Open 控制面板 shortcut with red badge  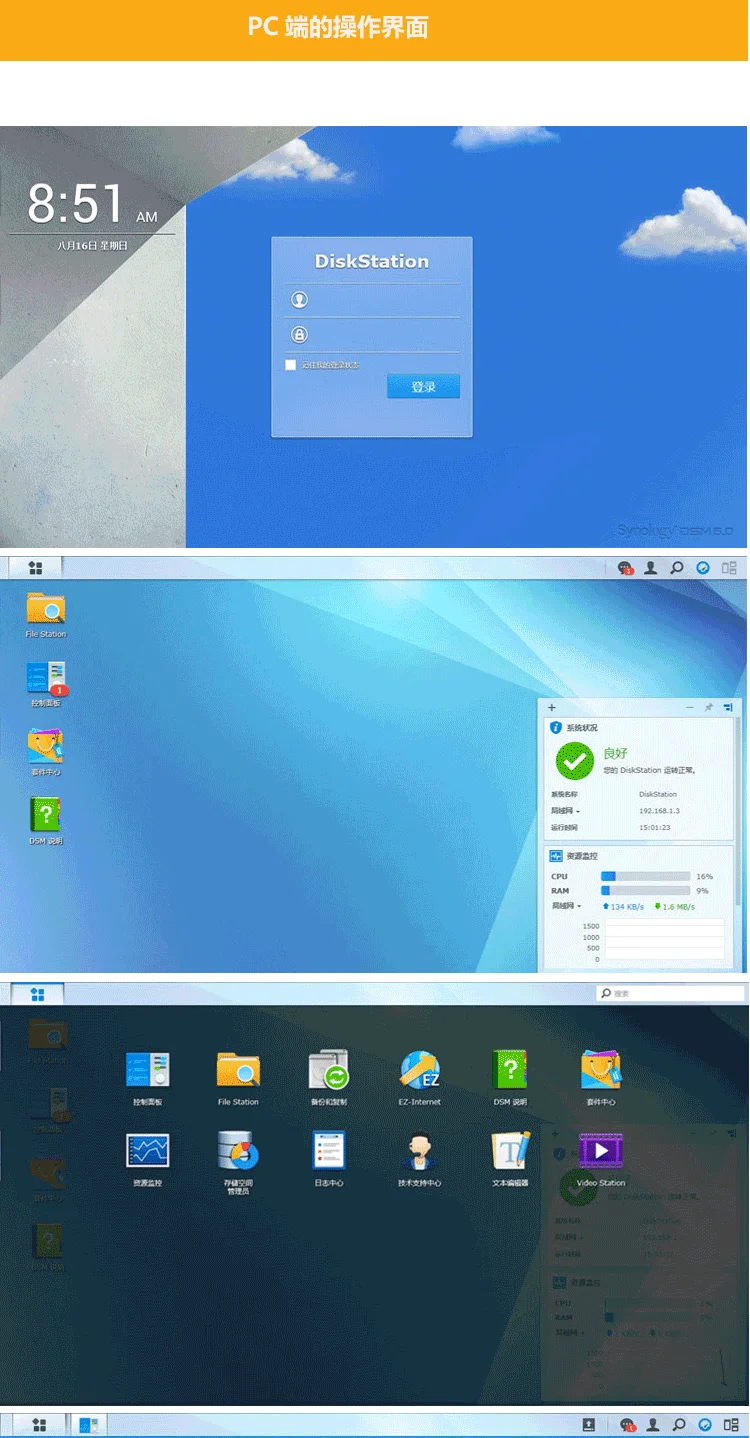pos(46,684)
